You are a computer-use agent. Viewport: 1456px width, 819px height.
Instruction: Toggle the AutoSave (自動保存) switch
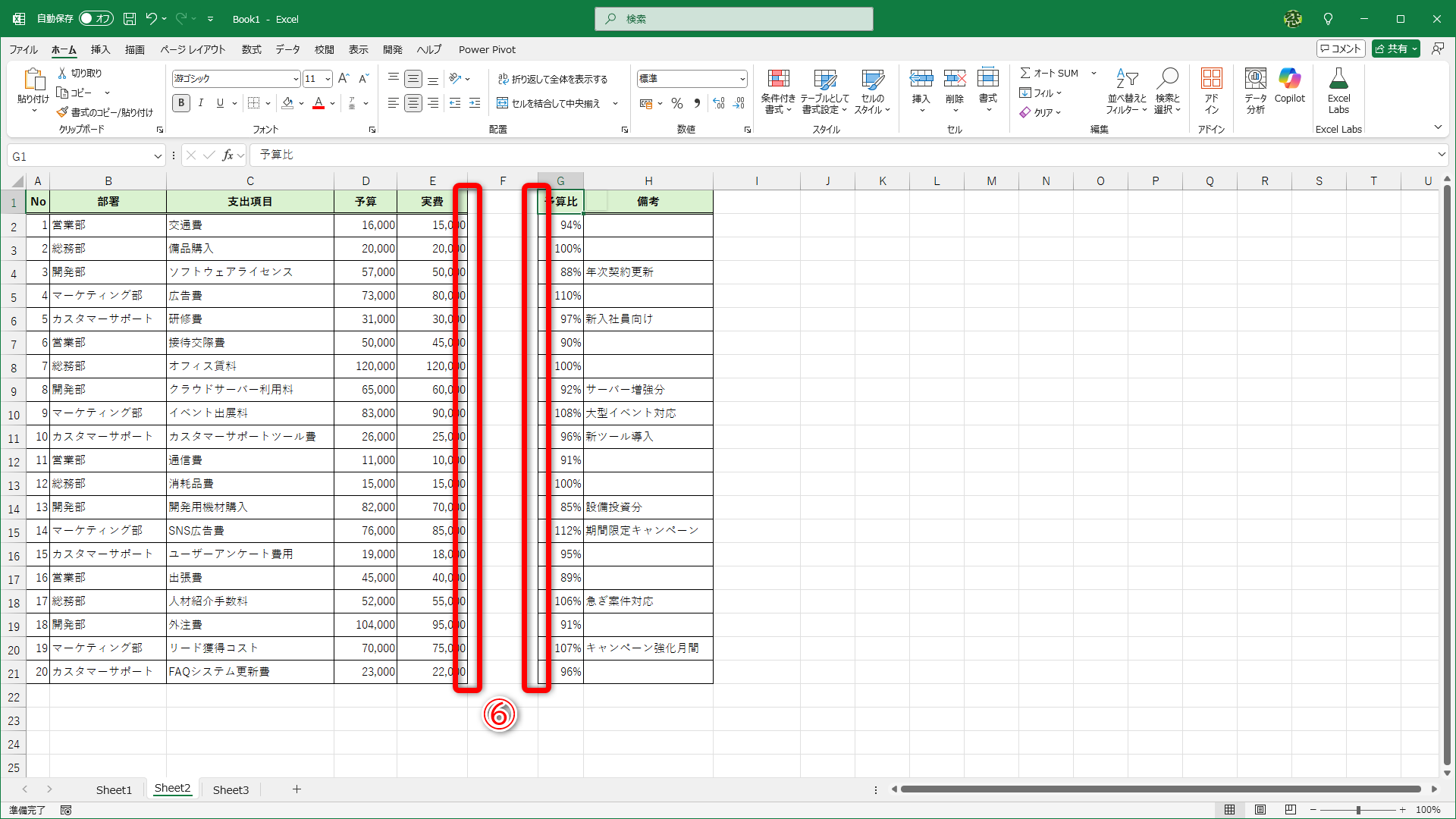(96, 19)
